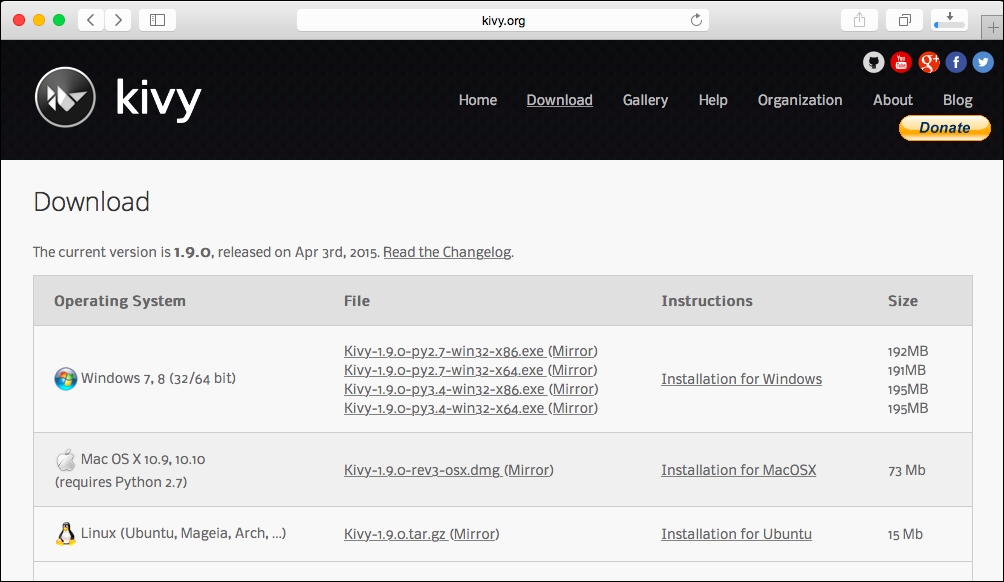Image resolution: width=1004 pixels, height=582 pixels.
Task: Show the Safari downloads list
Action: [950, 20]
